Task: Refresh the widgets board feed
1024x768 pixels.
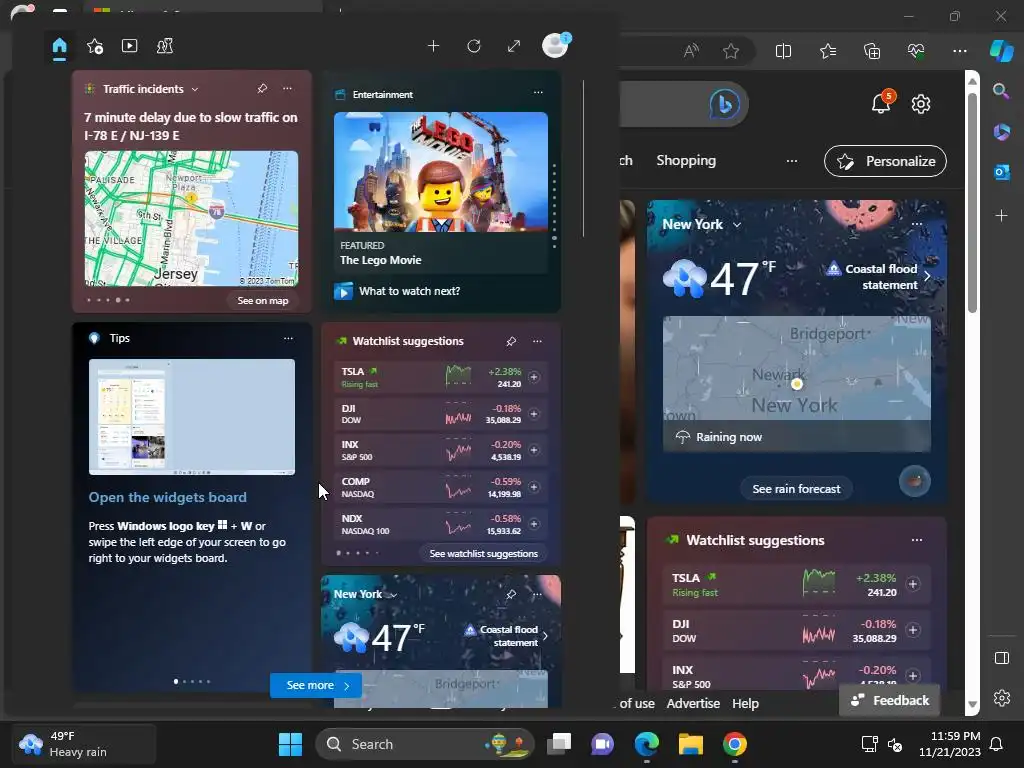Action: (x=474, y=46)
